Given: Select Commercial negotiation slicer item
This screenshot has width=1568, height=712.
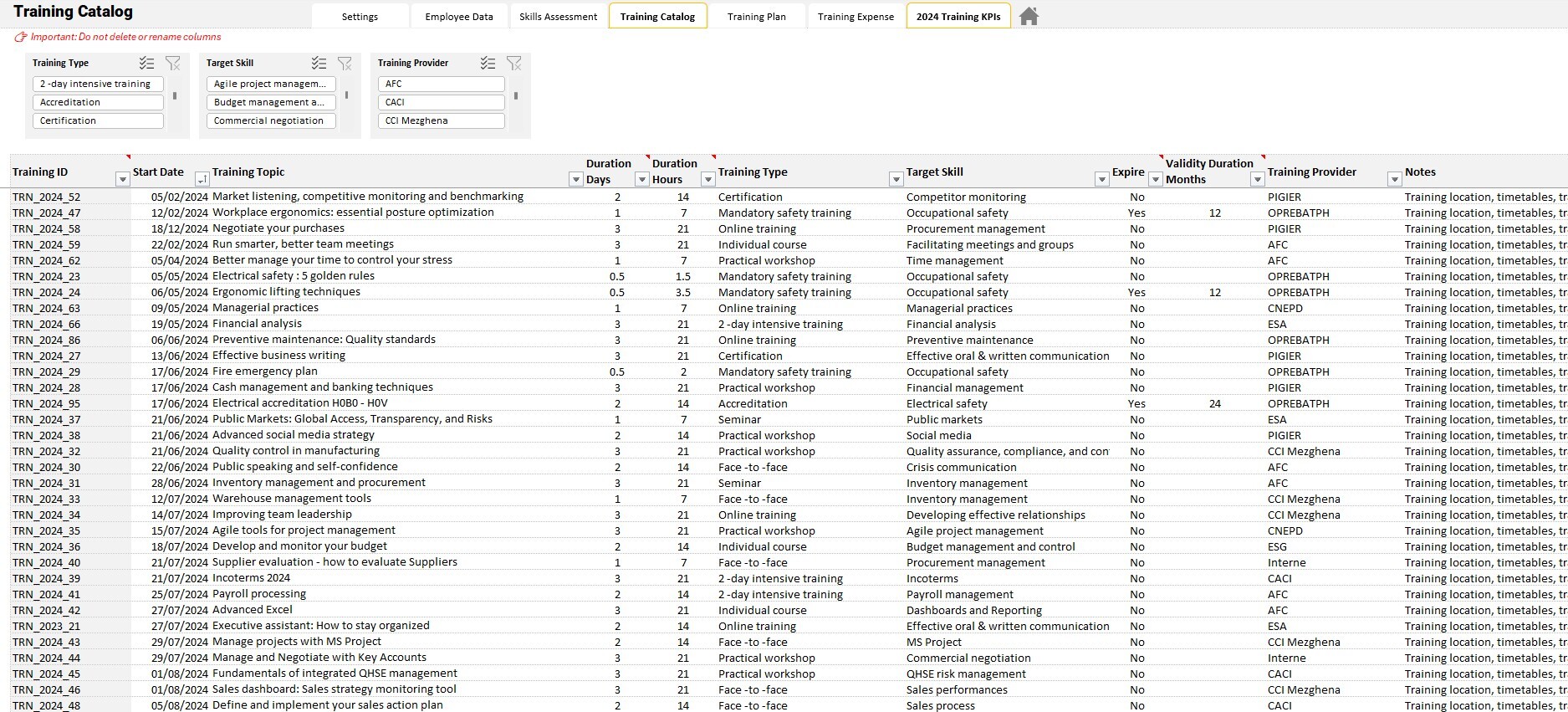Looking at the screenshot, I should [x=271, y=120].
